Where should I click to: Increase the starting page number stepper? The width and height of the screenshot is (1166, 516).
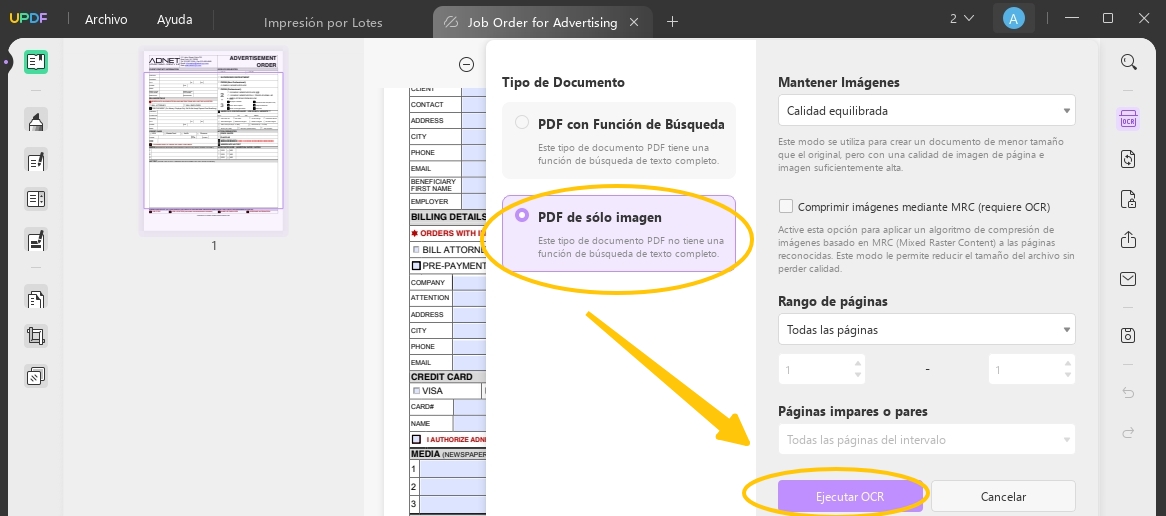click(858, 364)
